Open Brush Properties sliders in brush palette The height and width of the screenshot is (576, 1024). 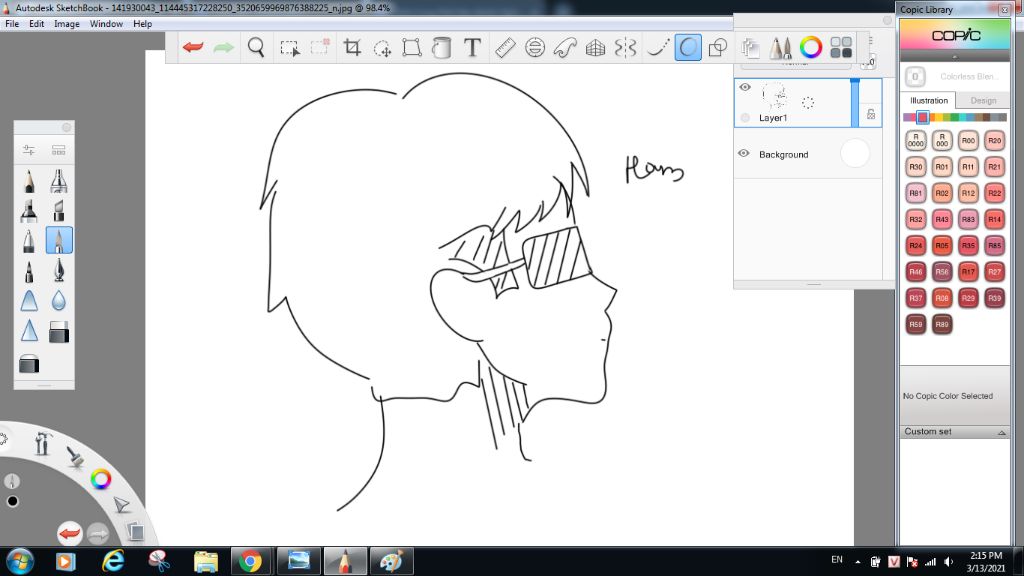(x=29, y=150)
